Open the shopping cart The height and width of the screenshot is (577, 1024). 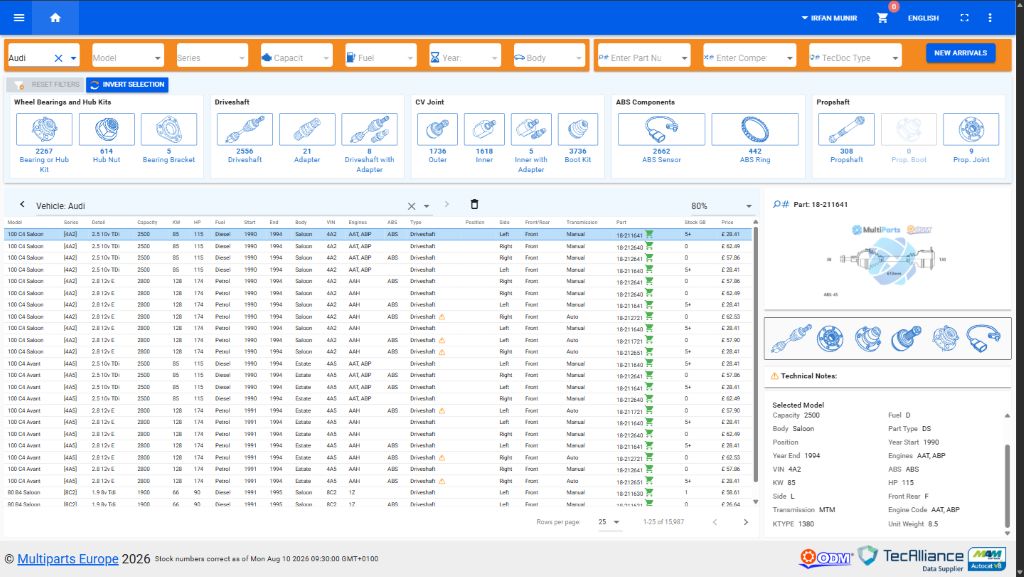tap(882, 18)
